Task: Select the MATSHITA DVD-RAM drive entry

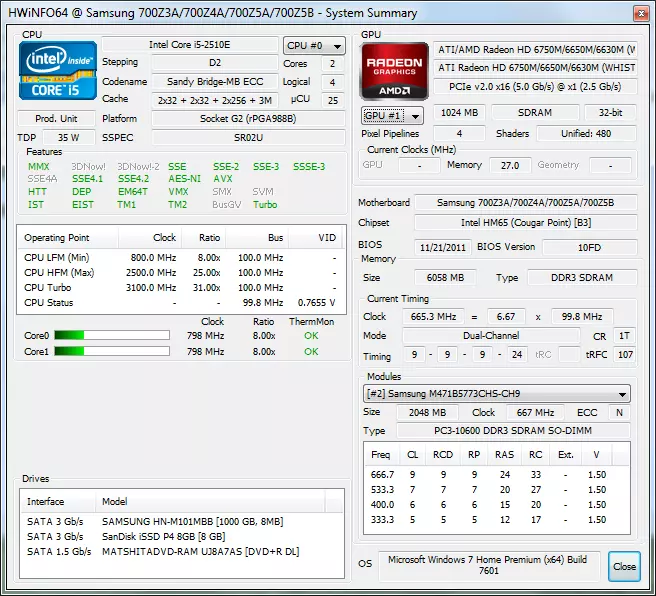Action: click(x=200, y=551)
